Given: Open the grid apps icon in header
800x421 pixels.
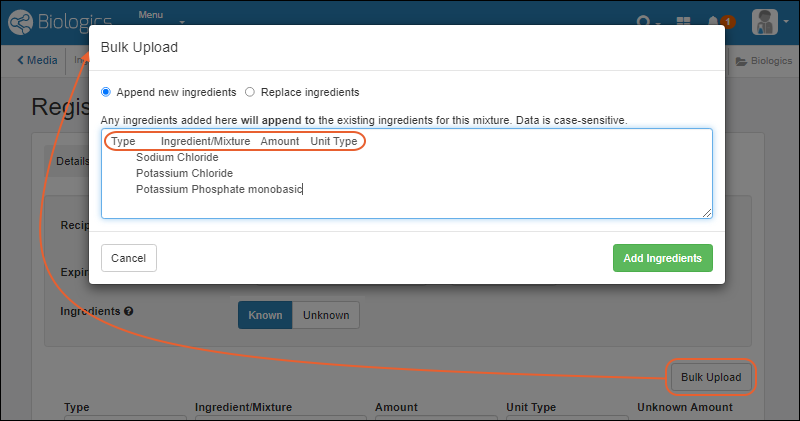Looking at the screenshot, I should [684, 21].
